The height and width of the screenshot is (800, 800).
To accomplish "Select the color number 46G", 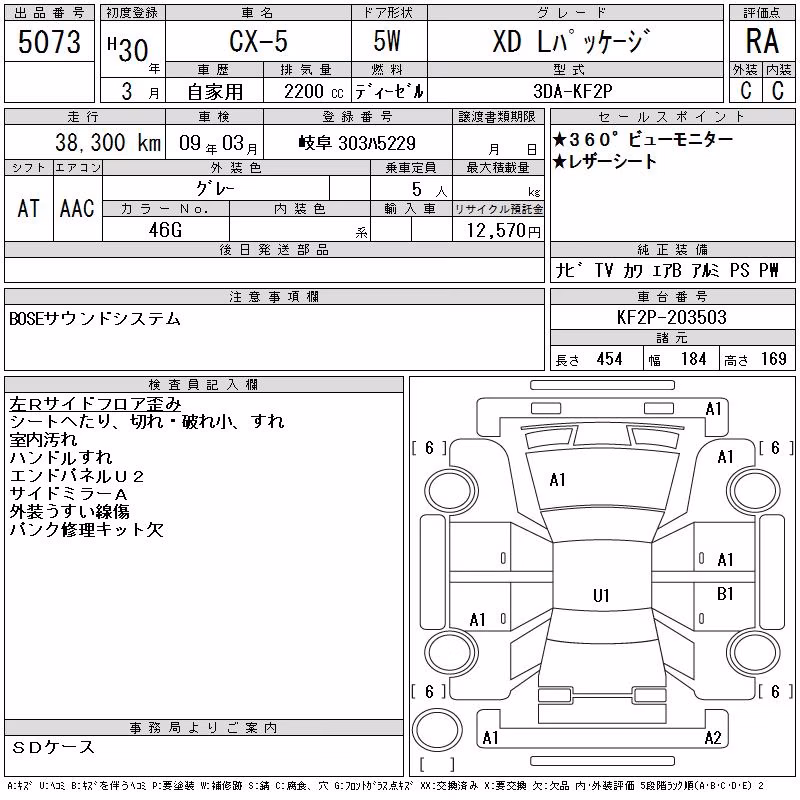I will 165,230.
